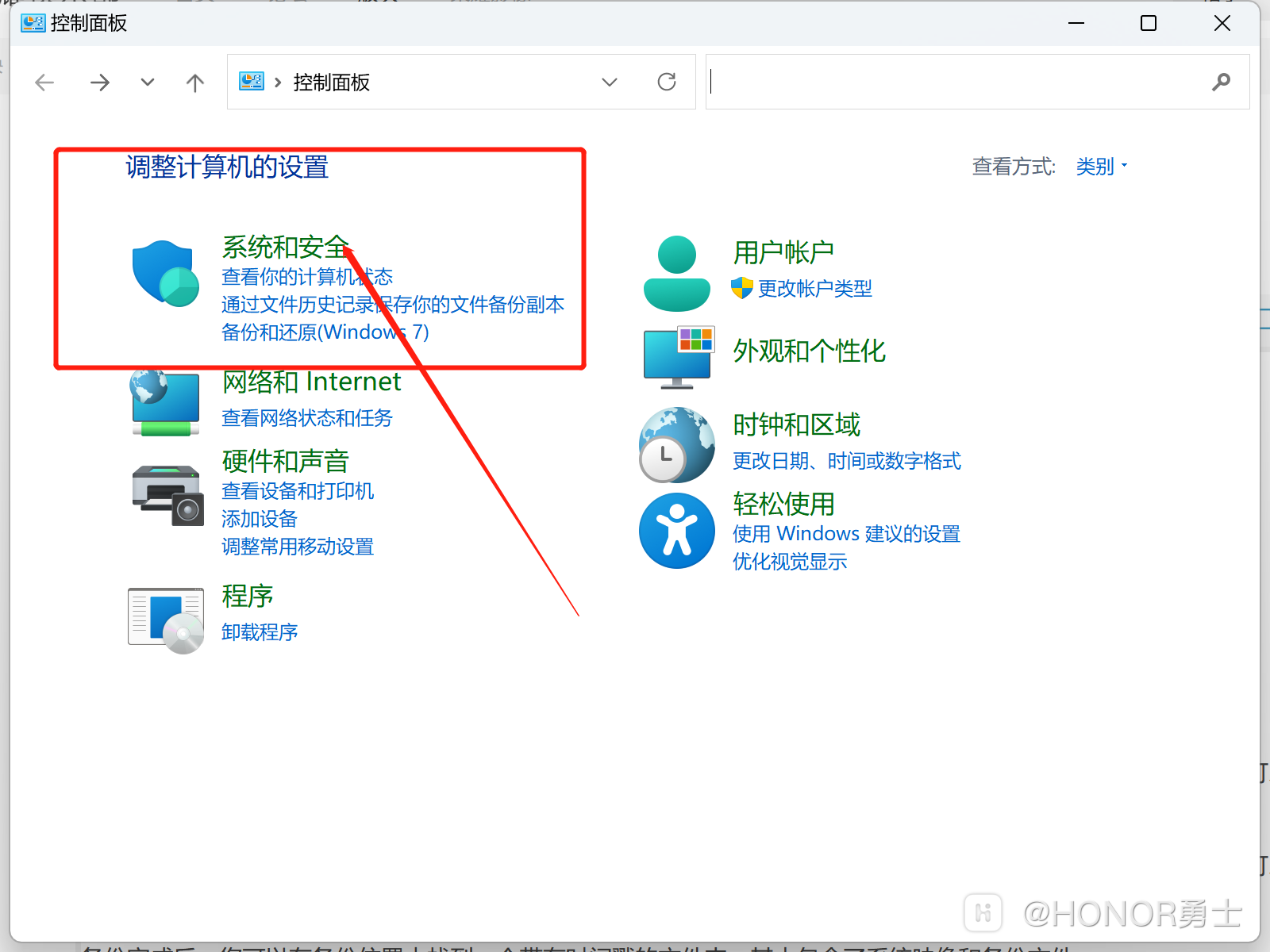This screenshot has width=1270, height=952.
Task: Click the 控制面板 icon in the address bar
Action: tap(251, 81)
